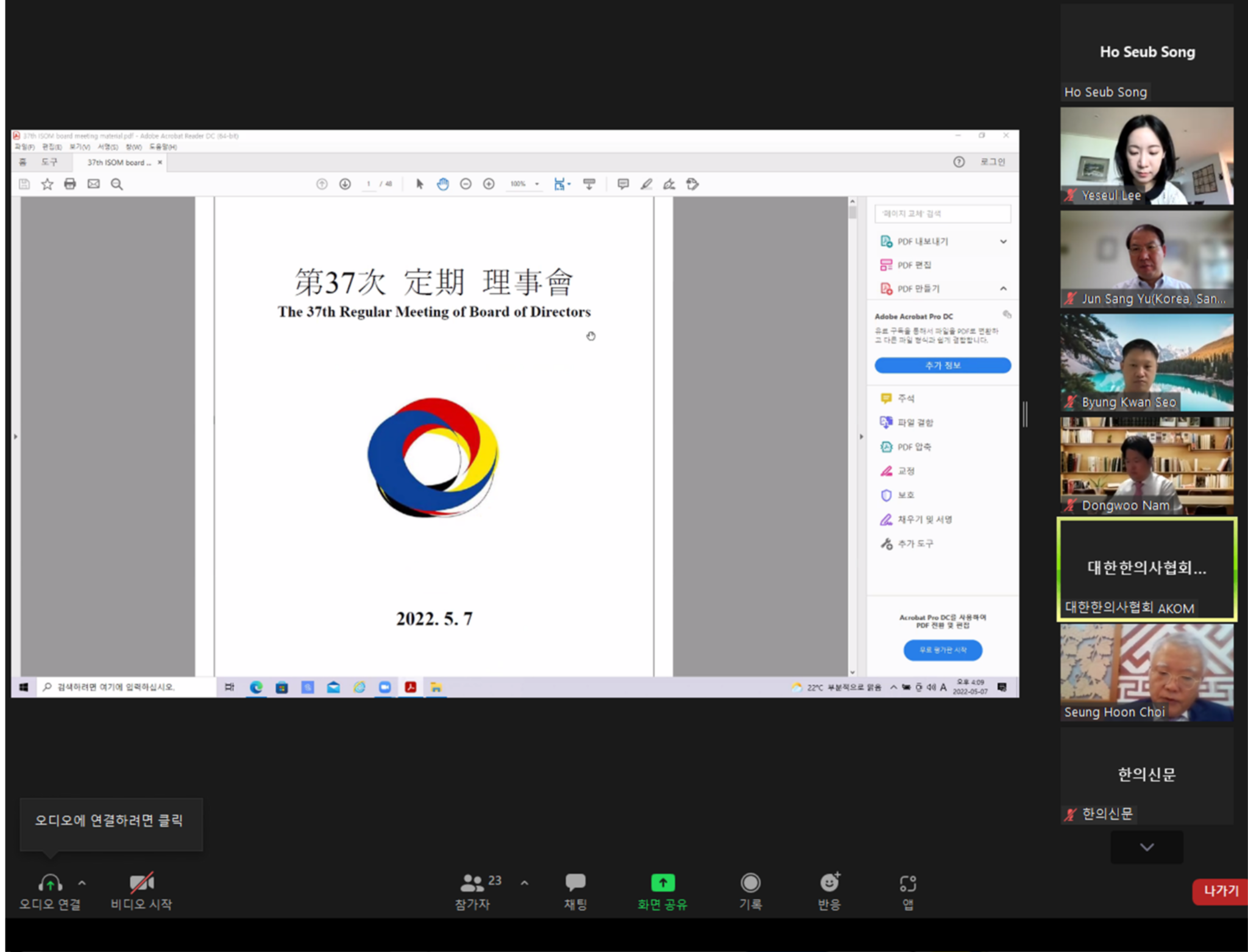Open the 도구 tab in Acrobat
This screenshot has width=1248, height=952.
coord(49,162)
